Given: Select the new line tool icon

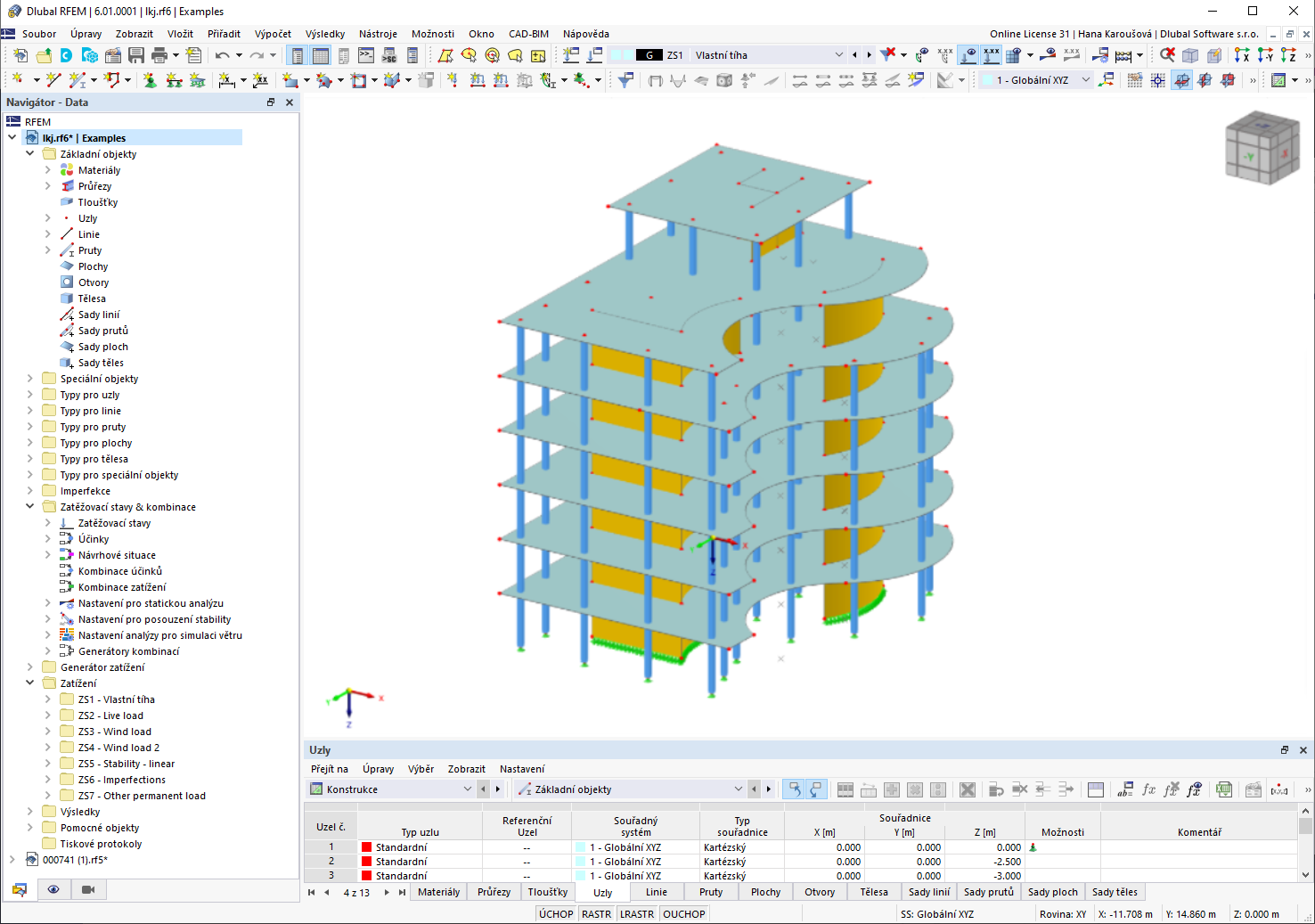Looking at the screenshot, I should pos(53,80).
